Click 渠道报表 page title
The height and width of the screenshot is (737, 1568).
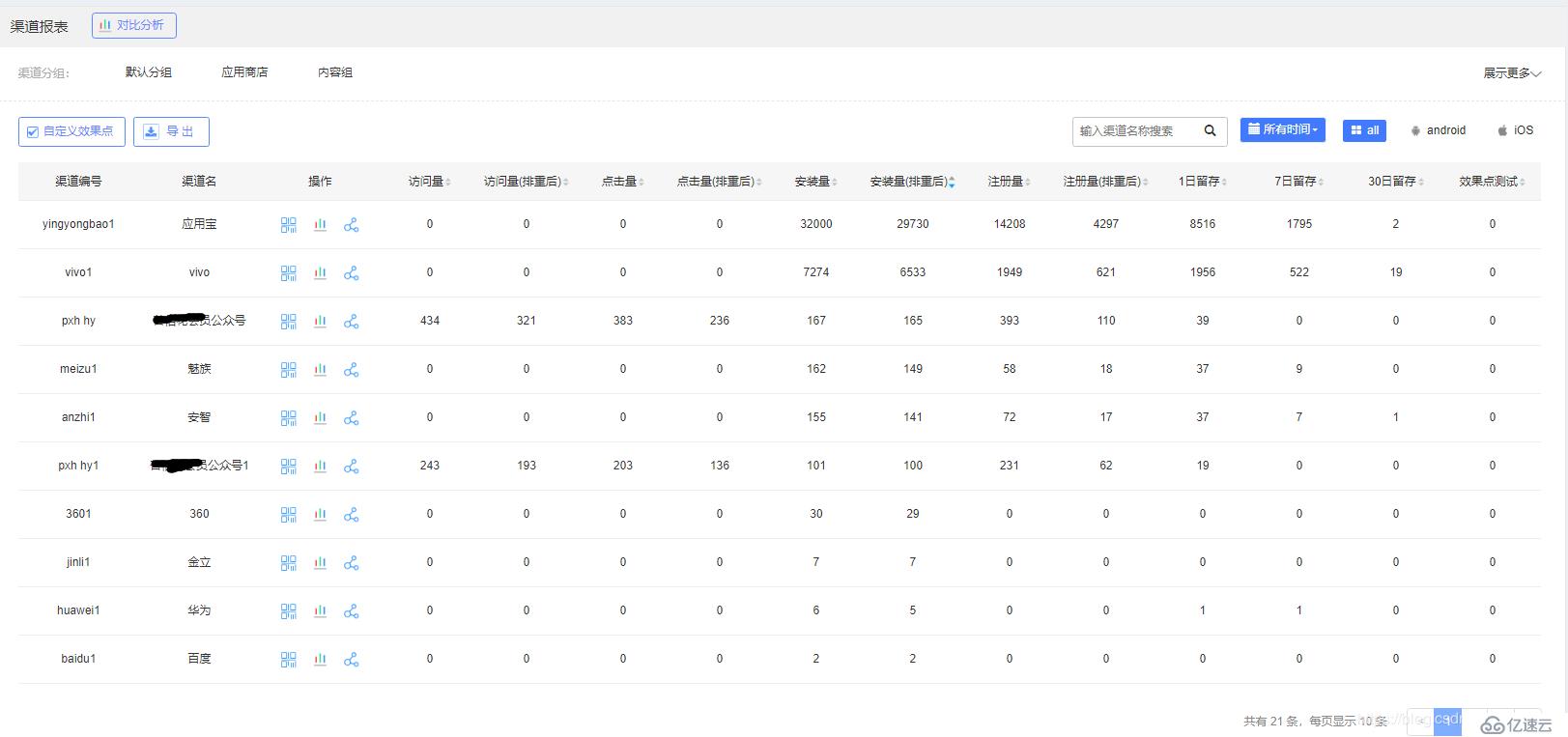40,27
